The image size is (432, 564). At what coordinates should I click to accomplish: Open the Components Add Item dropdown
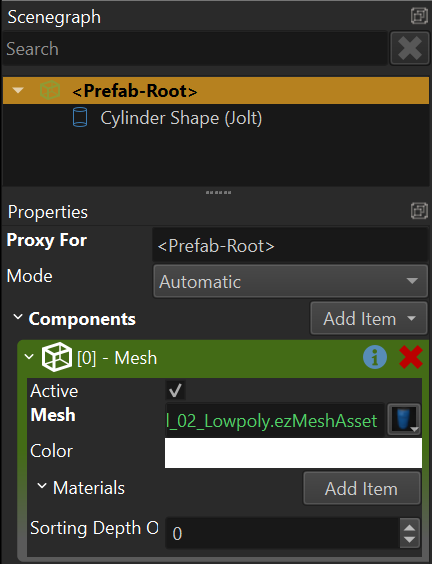point(369,318)
